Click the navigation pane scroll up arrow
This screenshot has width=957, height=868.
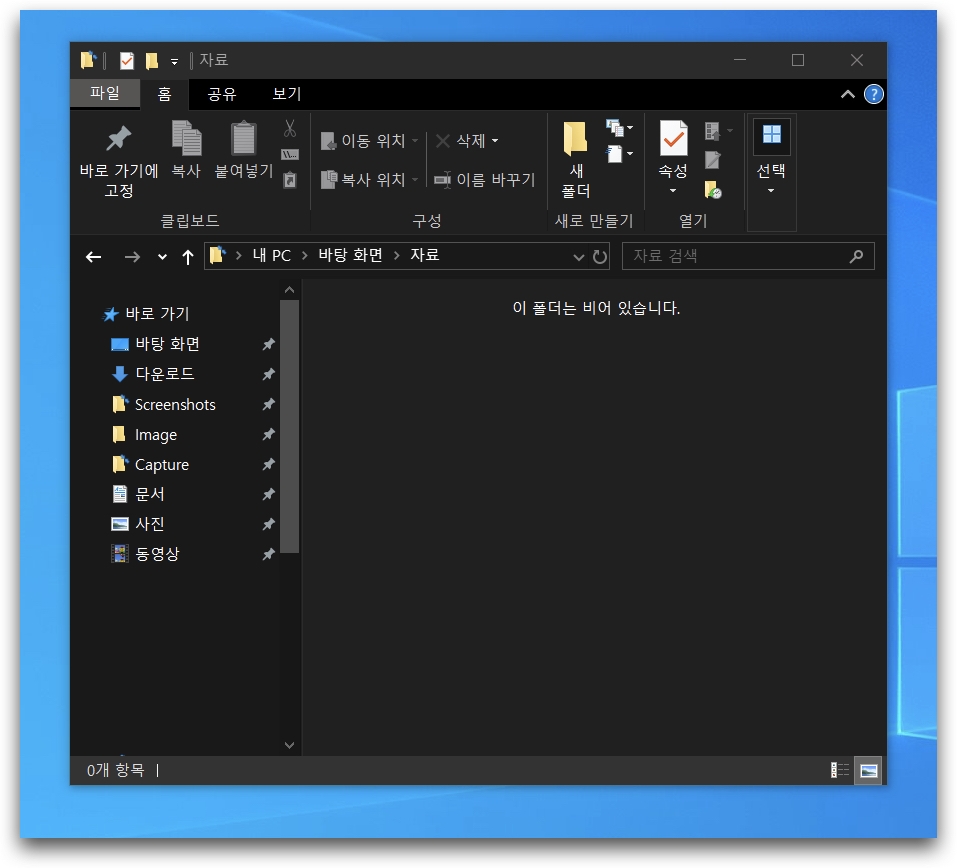tap(289, 290)
